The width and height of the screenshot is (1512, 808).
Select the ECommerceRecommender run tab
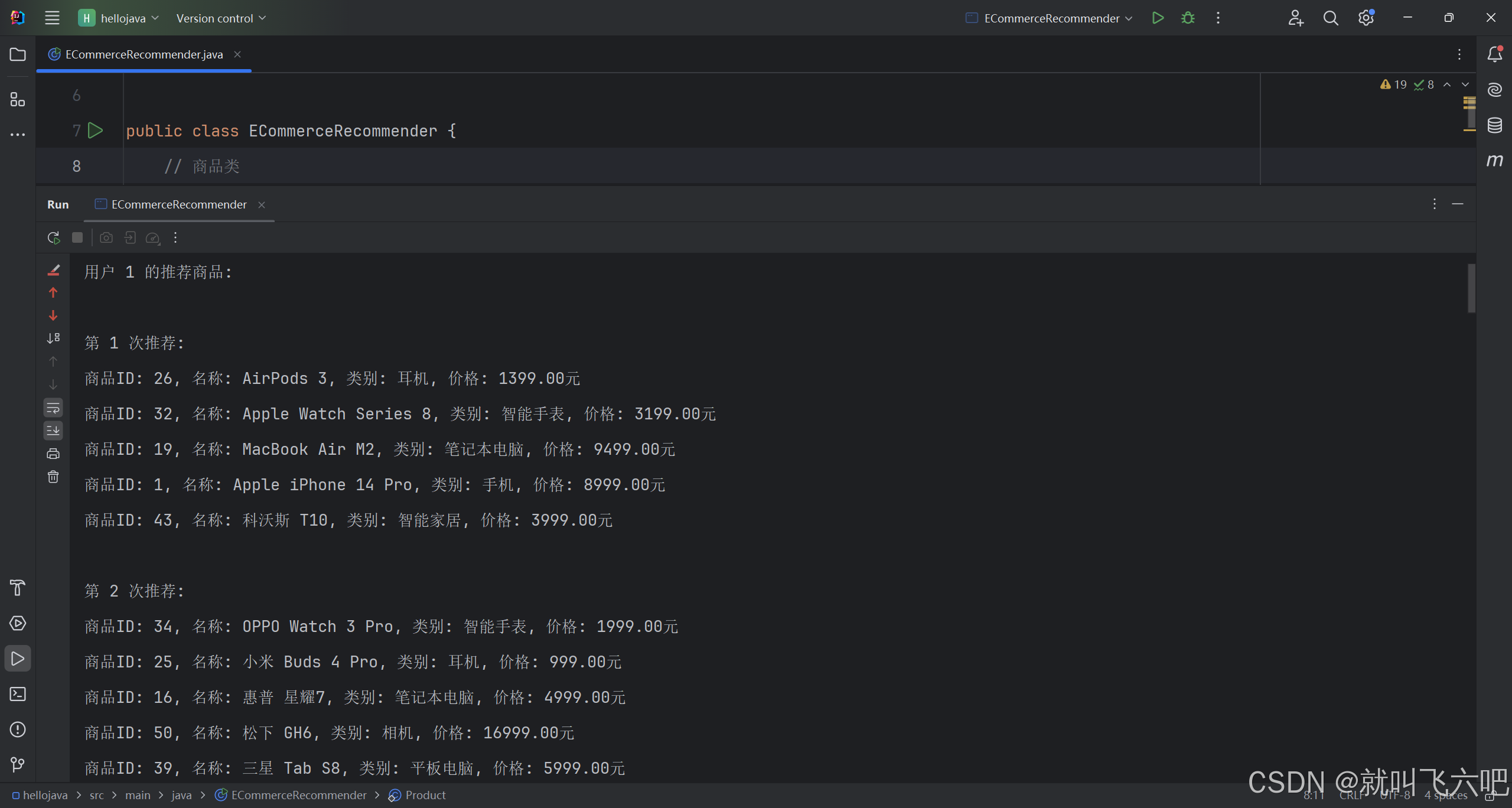pos(178,204)
